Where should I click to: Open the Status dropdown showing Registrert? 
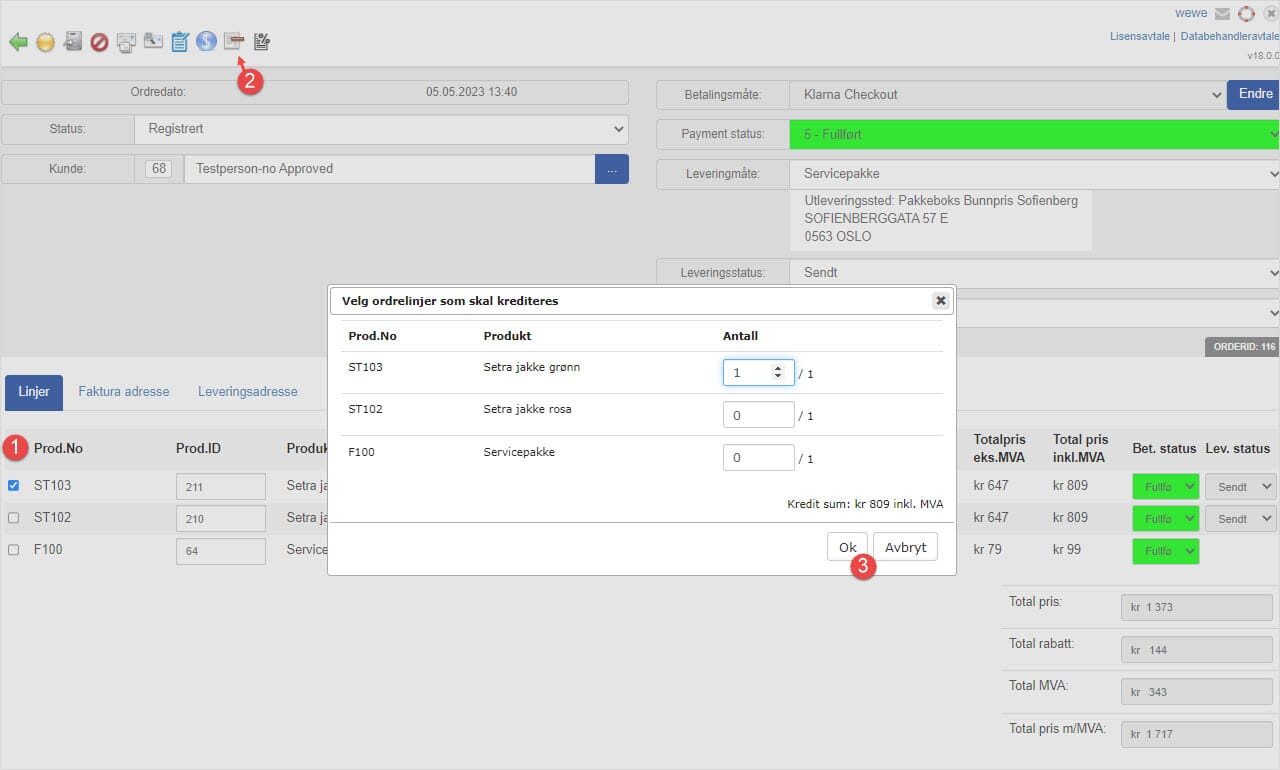coord(380,129)
